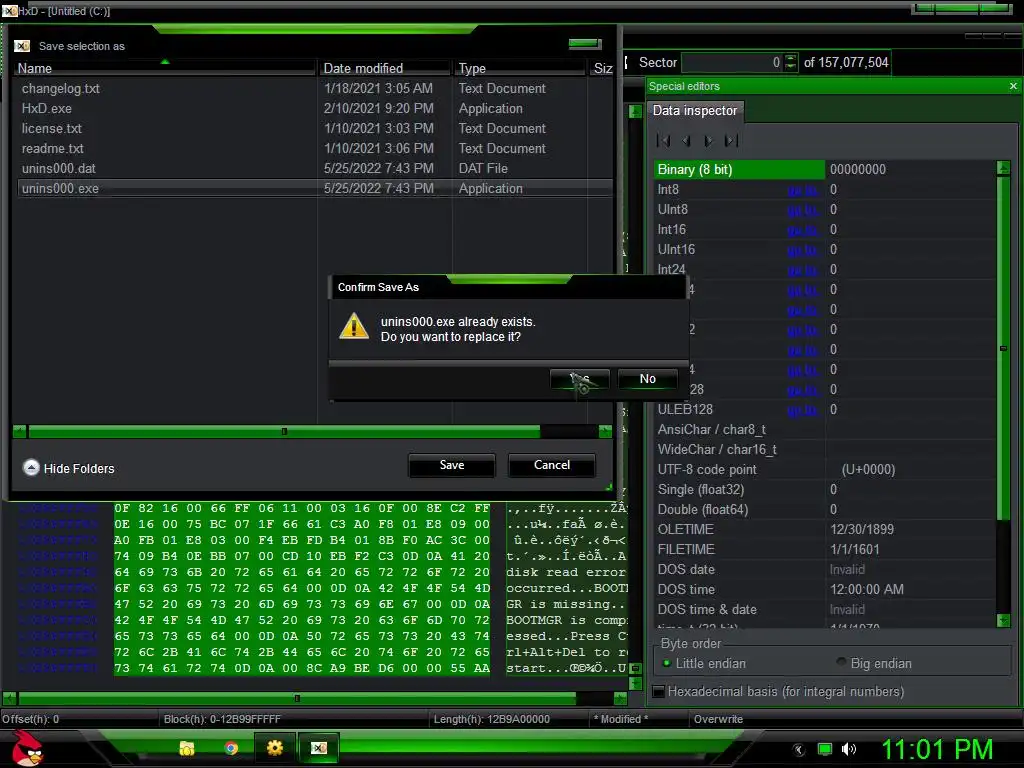Sort files by Size column header
The width and height of the screenshot is (1024, 768).
pyautogui.click(x=602, y=68)
